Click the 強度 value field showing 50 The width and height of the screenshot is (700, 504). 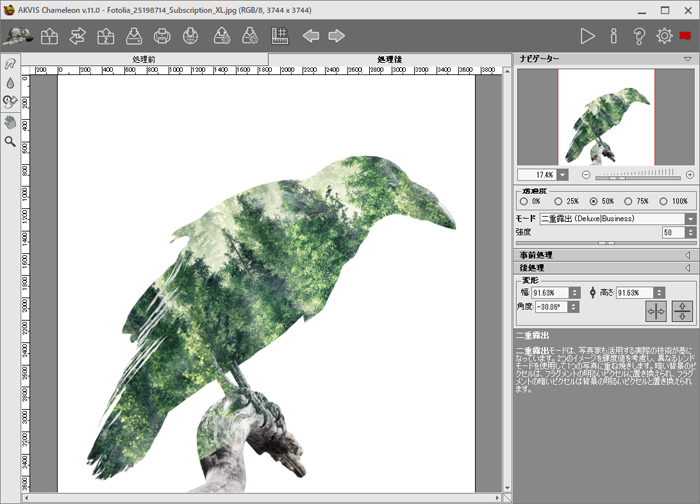coord(673,232)
